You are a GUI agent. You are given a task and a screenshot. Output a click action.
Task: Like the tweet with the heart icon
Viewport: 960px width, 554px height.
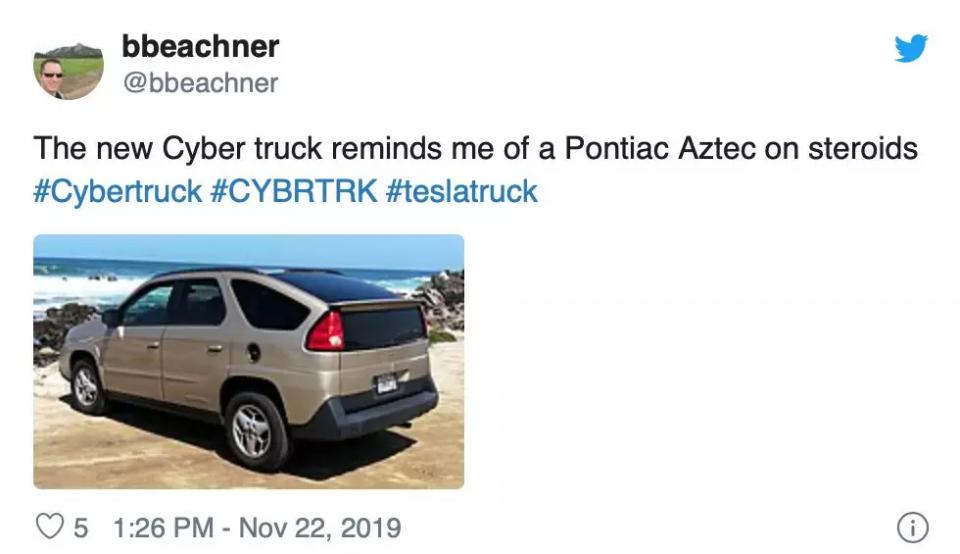point(50,526)
